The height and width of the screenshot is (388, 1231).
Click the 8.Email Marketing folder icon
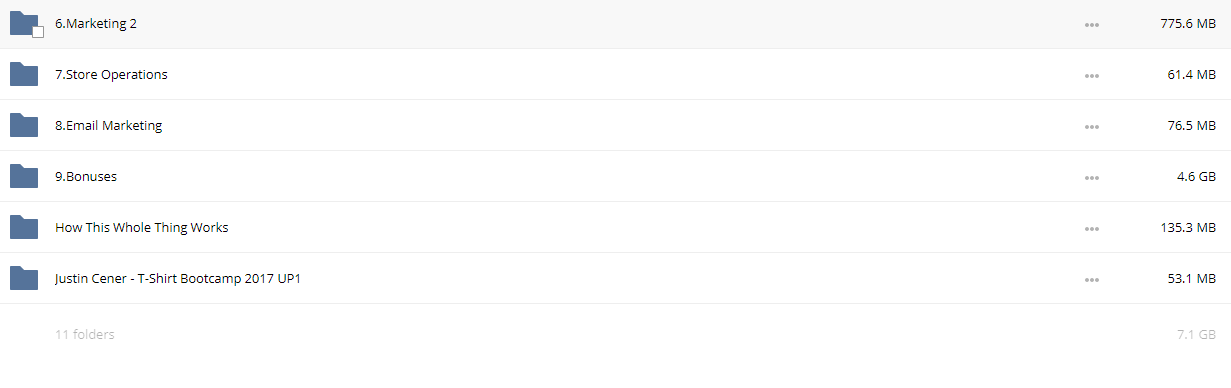23,125
